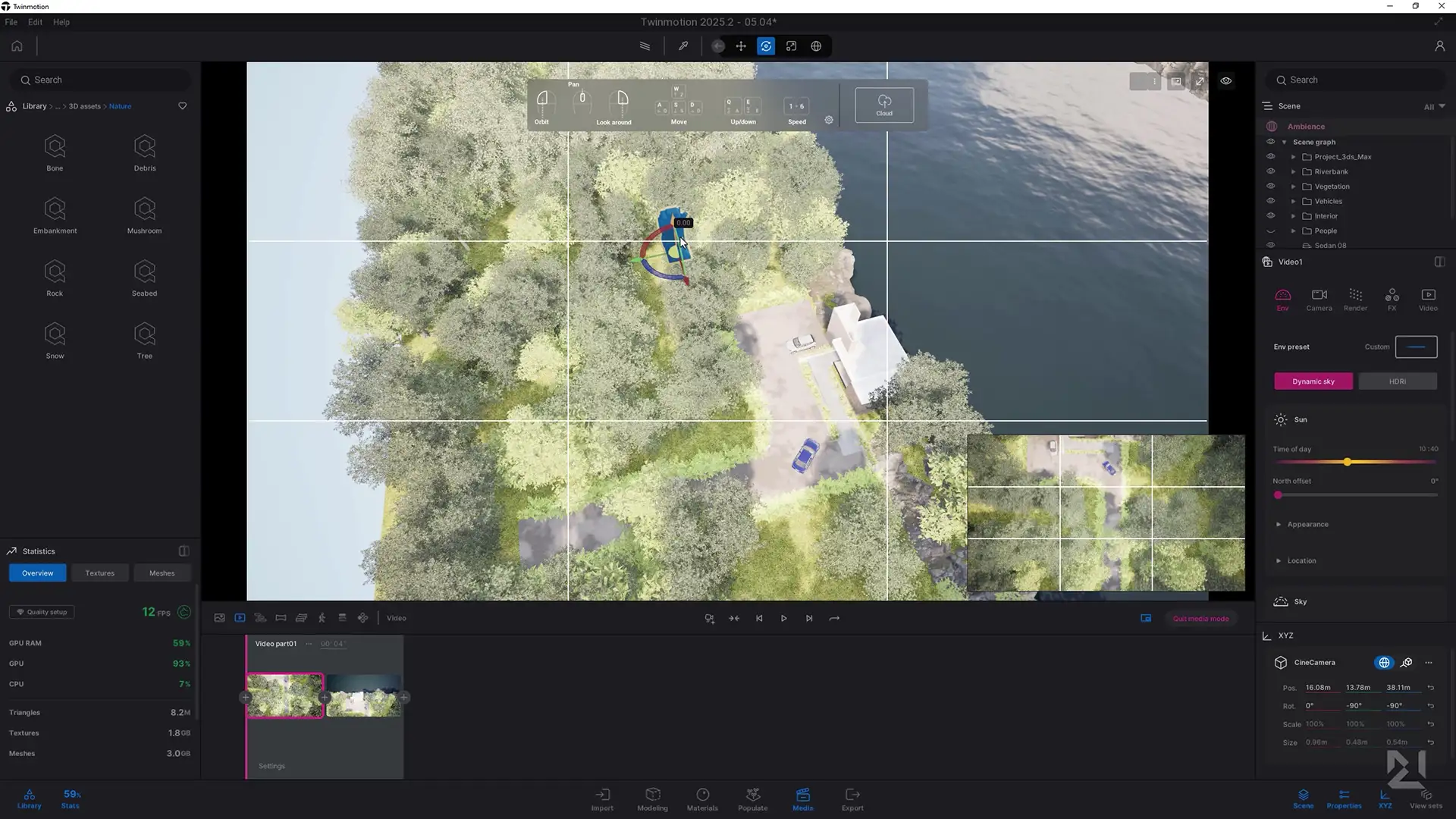Open the Export panel icon
Image resolution: width=1456 pixels, height=819 pixels.
pos(852,799)
